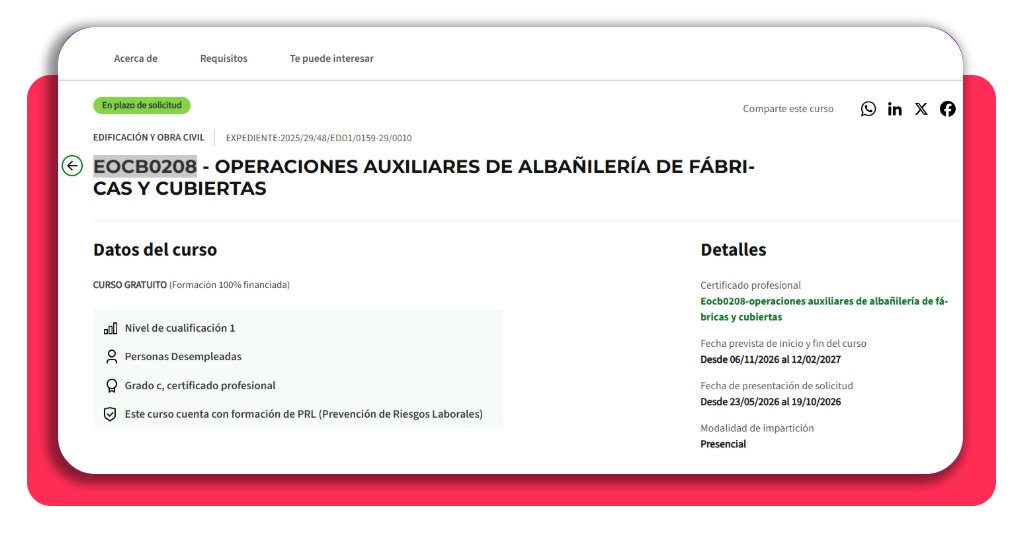Click application dates Desde 23/05/2026 al 19/10/2026
Screen dimensions: 1024x536
point(771,402)
